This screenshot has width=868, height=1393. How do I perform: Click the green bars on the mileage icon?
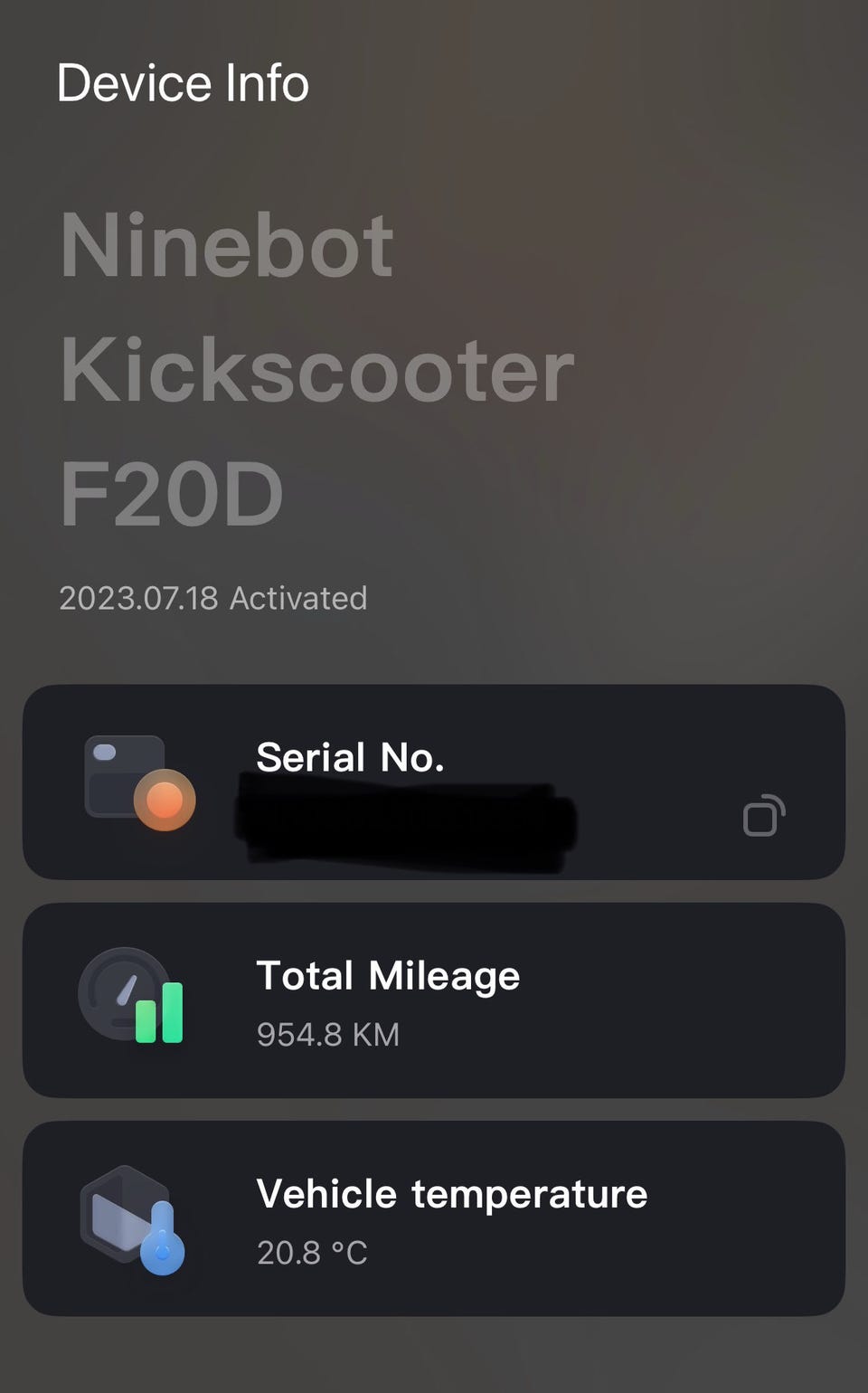click(x=160, y=1013)
